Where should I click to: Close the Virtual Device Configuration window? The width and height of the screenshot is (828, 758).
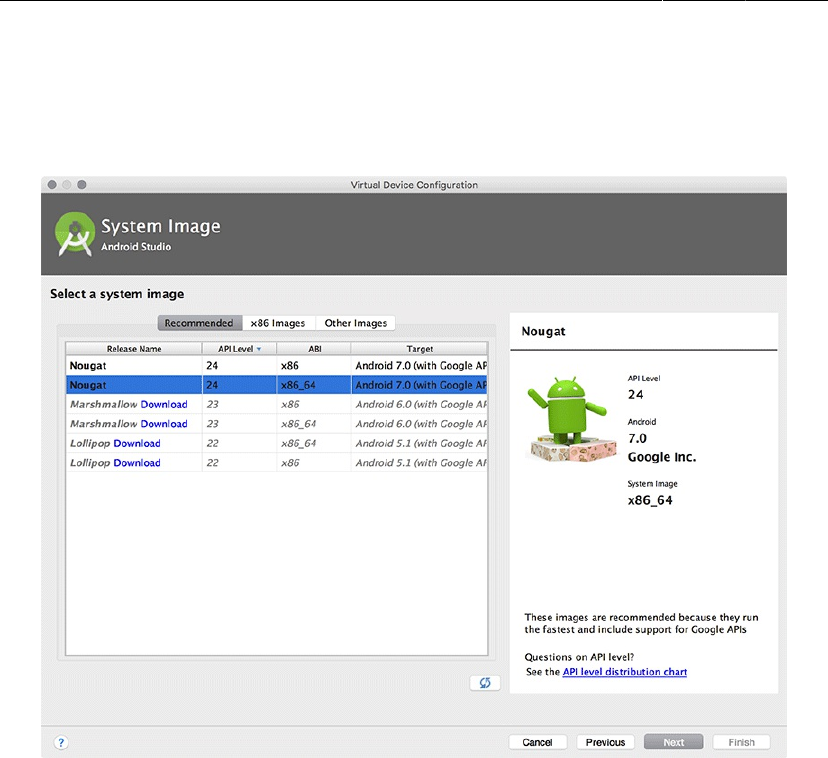click(x=52, y=184)
